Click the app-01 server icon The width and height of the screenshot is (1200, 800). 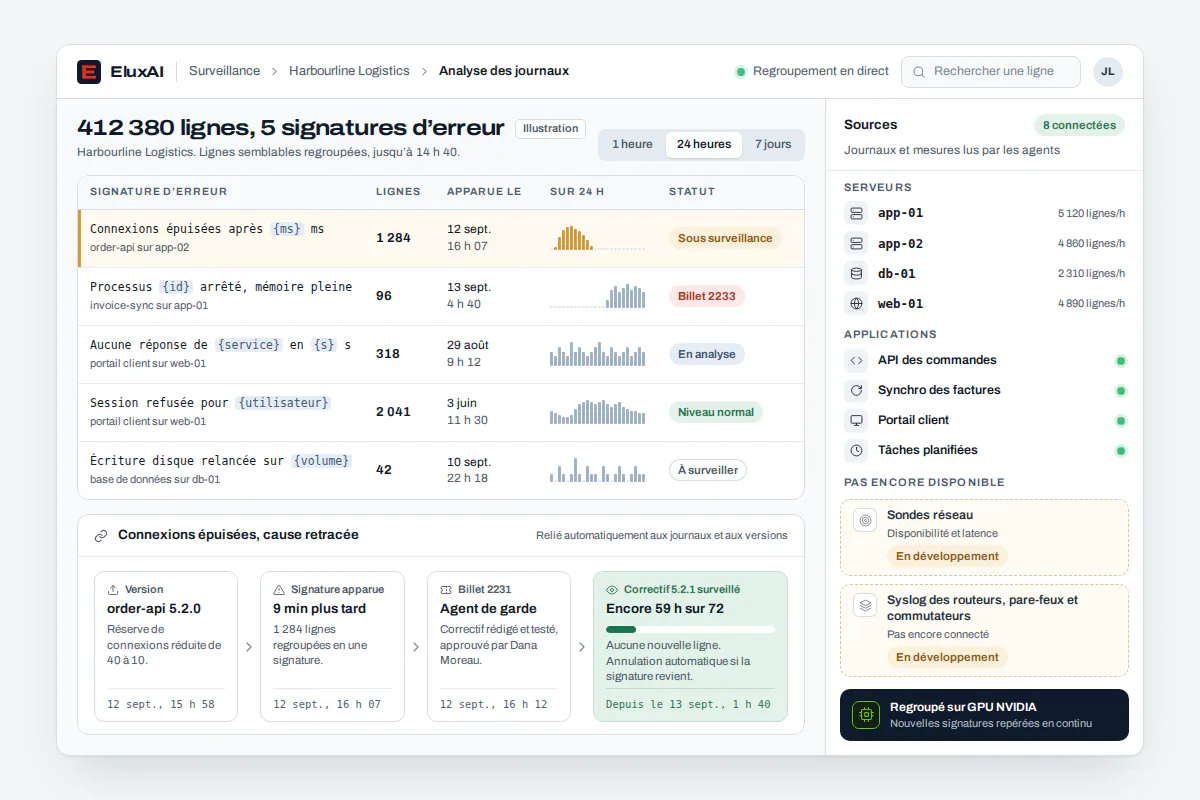point(855,213)
